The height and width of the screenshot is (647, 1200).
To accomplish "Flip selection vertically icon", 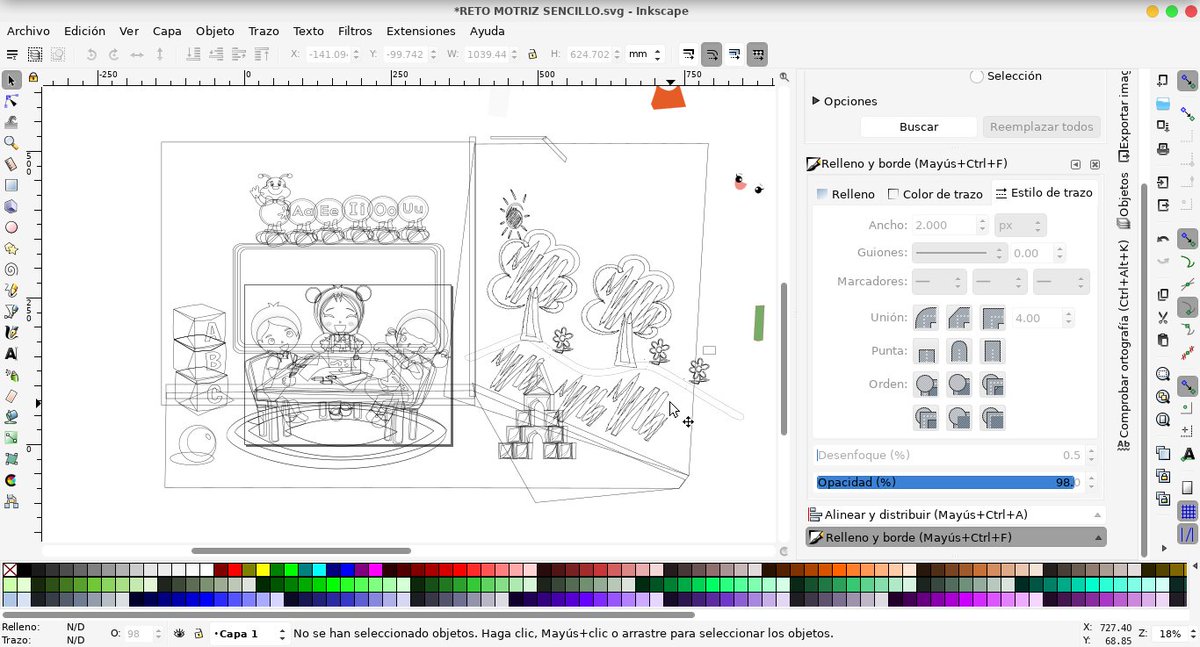I will [159, 54].
